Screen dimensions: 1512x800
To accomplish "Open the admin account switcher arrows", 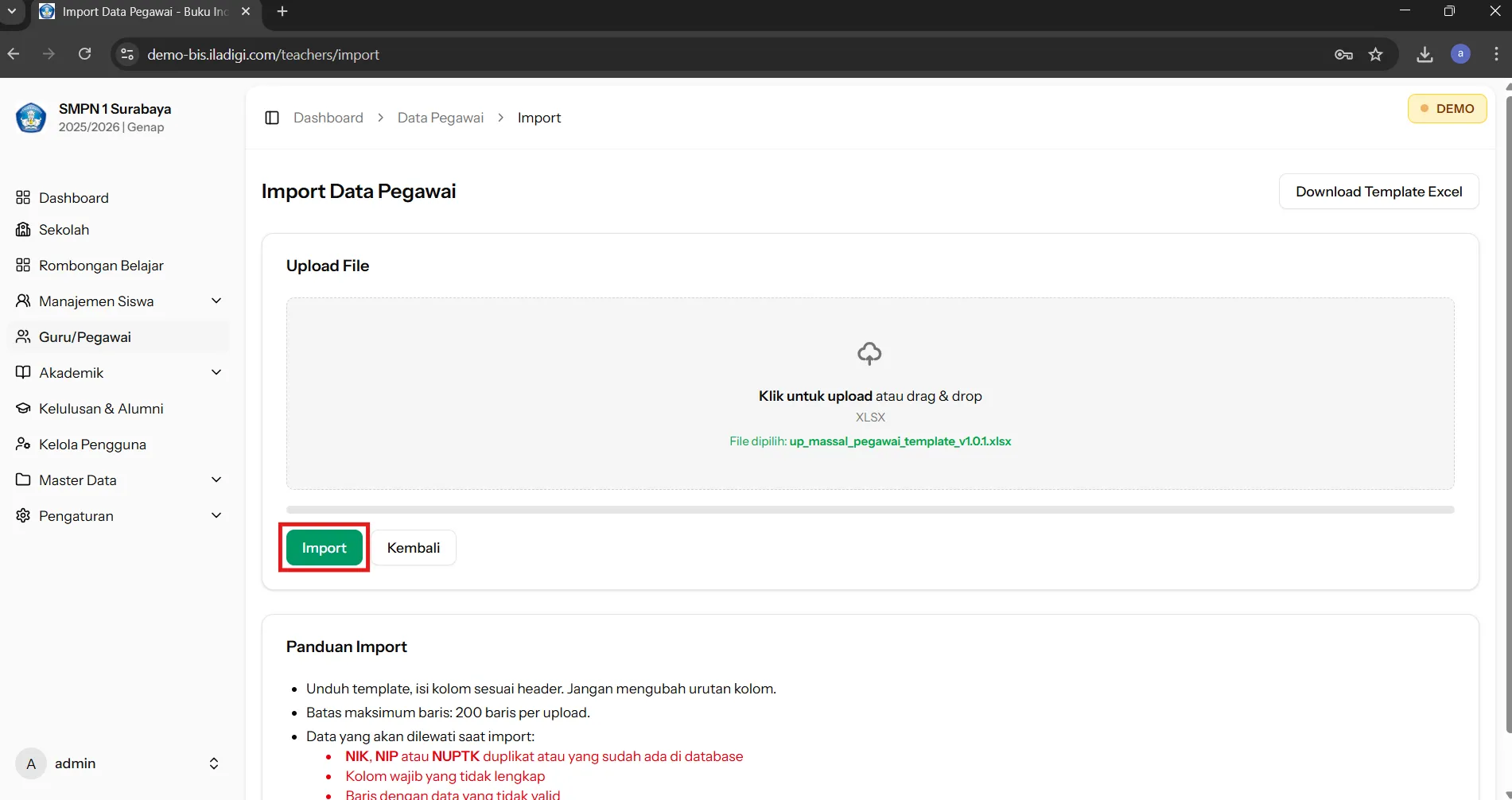I will 214,763.
